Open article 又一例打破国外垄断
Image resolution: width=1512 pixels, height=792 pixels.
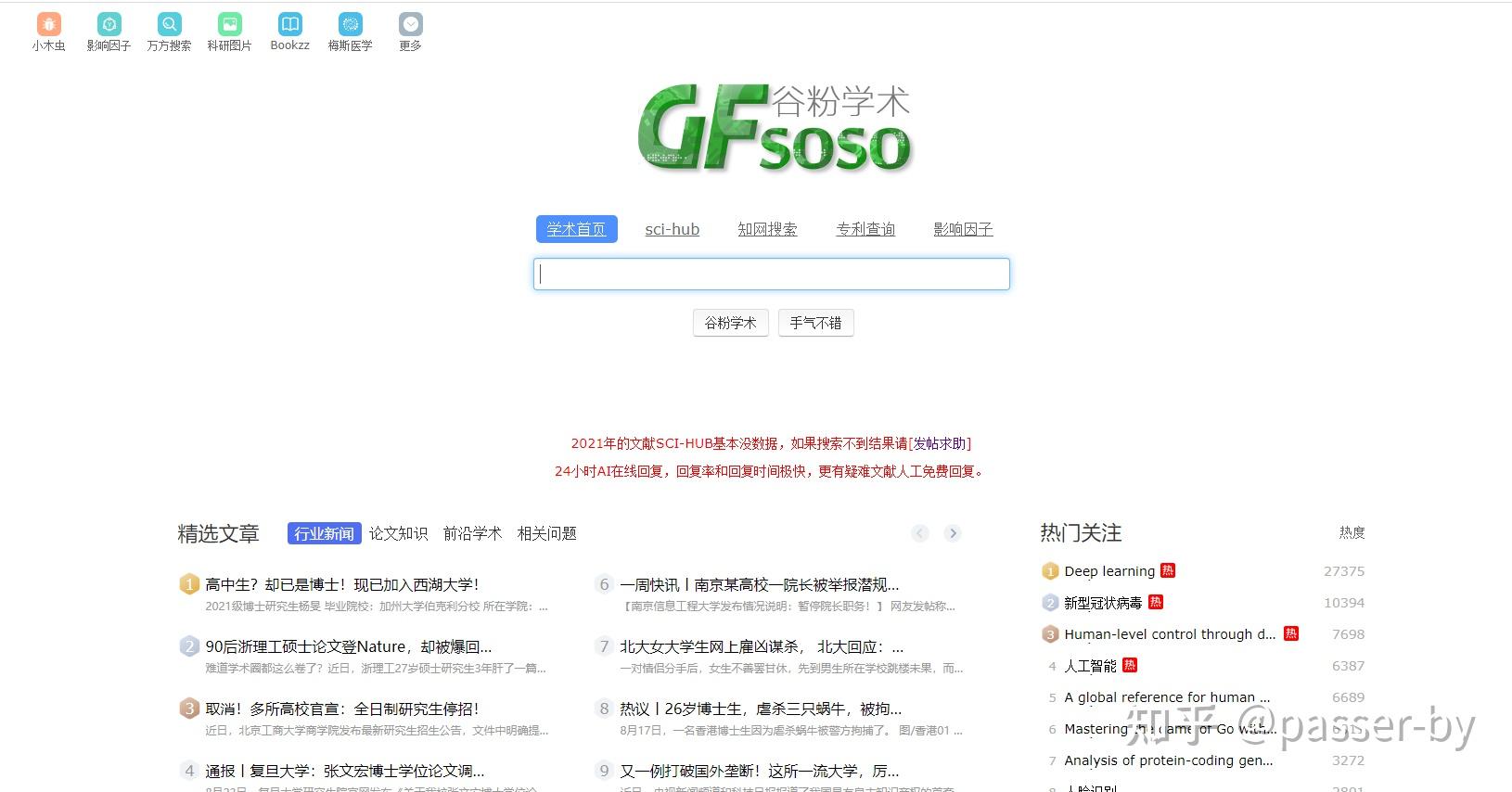pos(760,771)
